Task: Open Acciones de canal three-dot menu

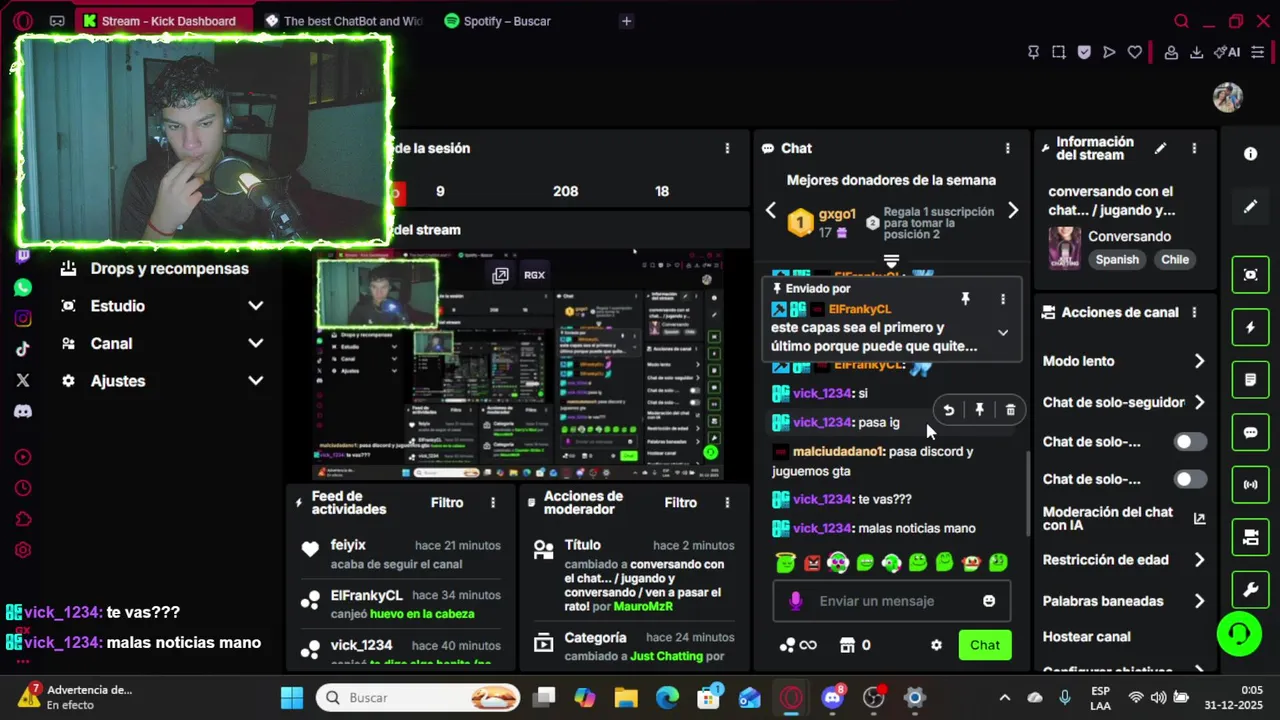Action: pyautogui.click(x=1194, y=312)
